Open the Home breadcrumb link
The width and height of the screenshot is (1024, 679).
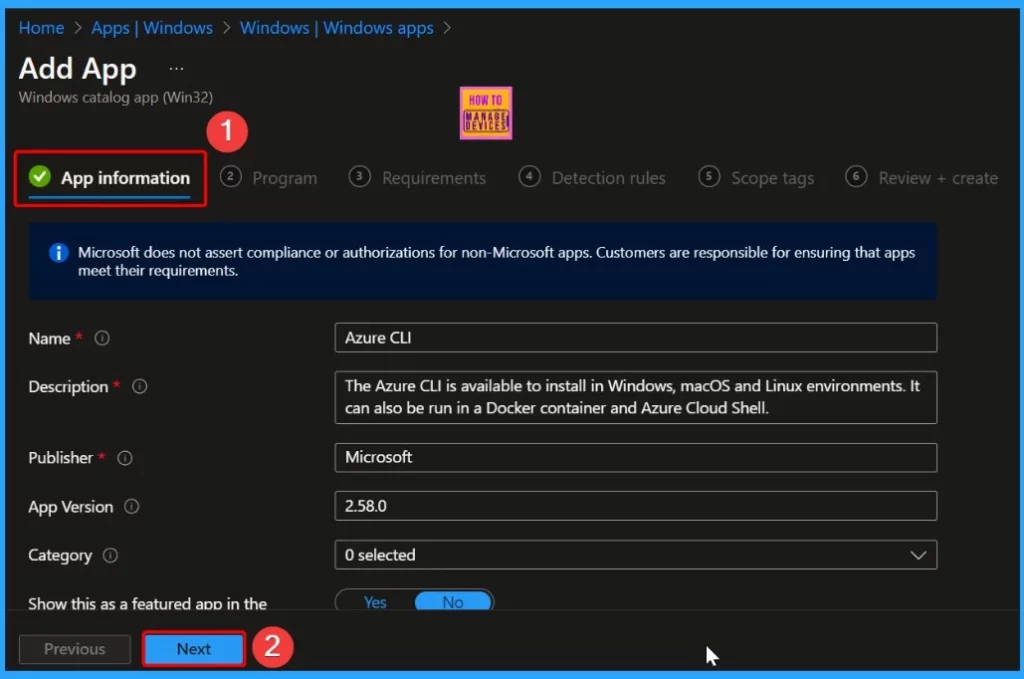coord(41,28)
